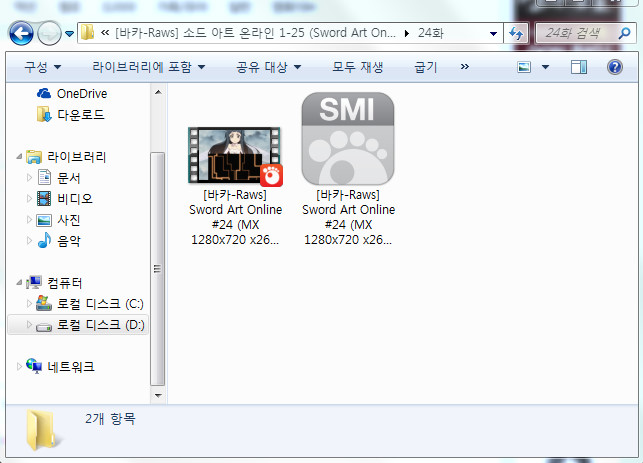Open 로컬 디스크 (D:)
Viewport: 643px width, 463px height.
101,325
